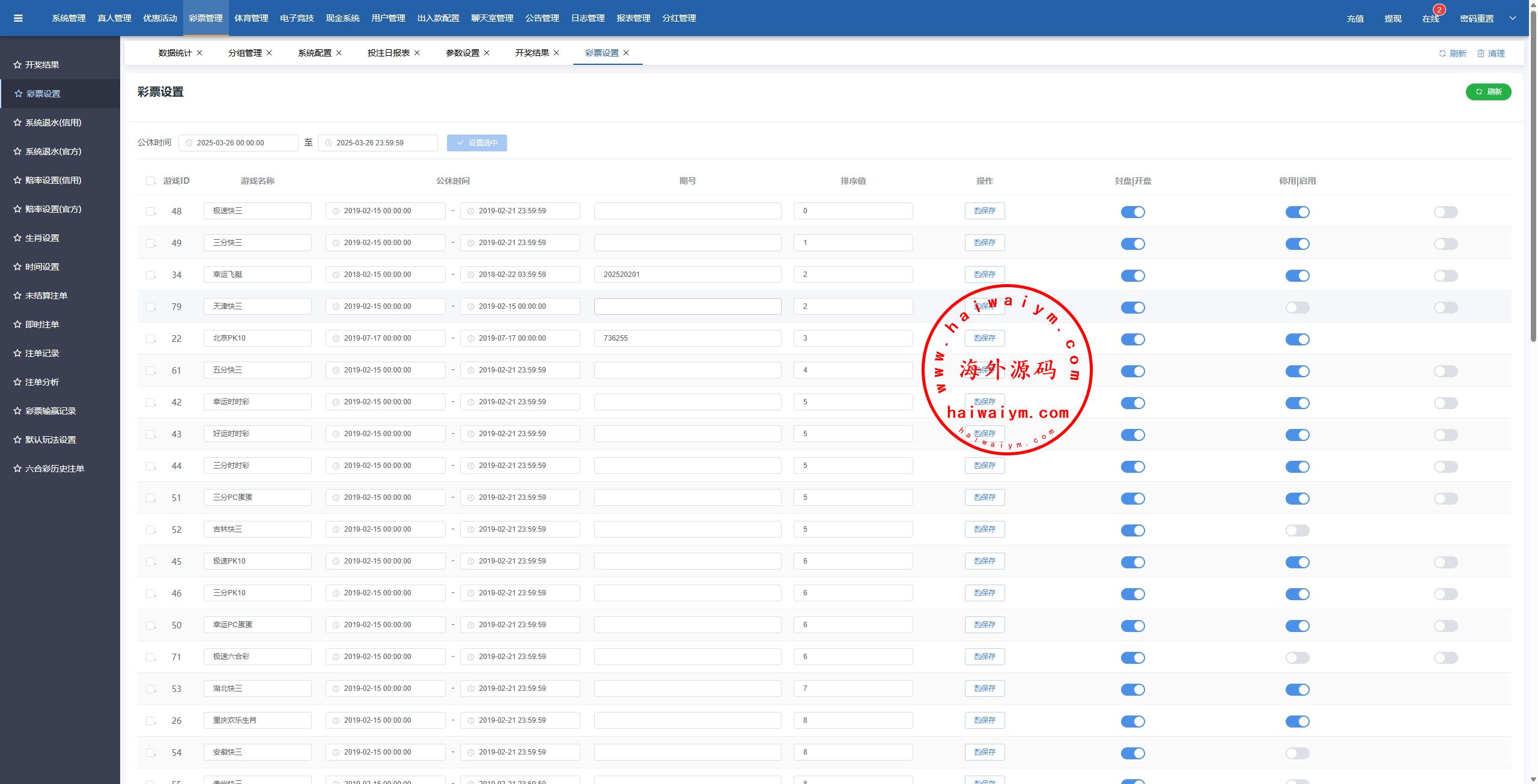The height and width of the screenshot is (784, 1538).
Task: Check the select-all header checkbox
Action: tap(150, 181)
